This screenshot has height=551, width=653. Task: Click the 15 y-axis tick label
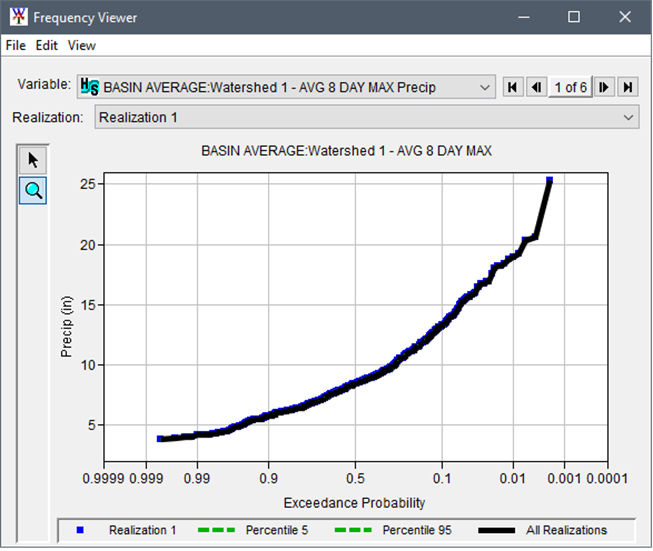[88, 305]
